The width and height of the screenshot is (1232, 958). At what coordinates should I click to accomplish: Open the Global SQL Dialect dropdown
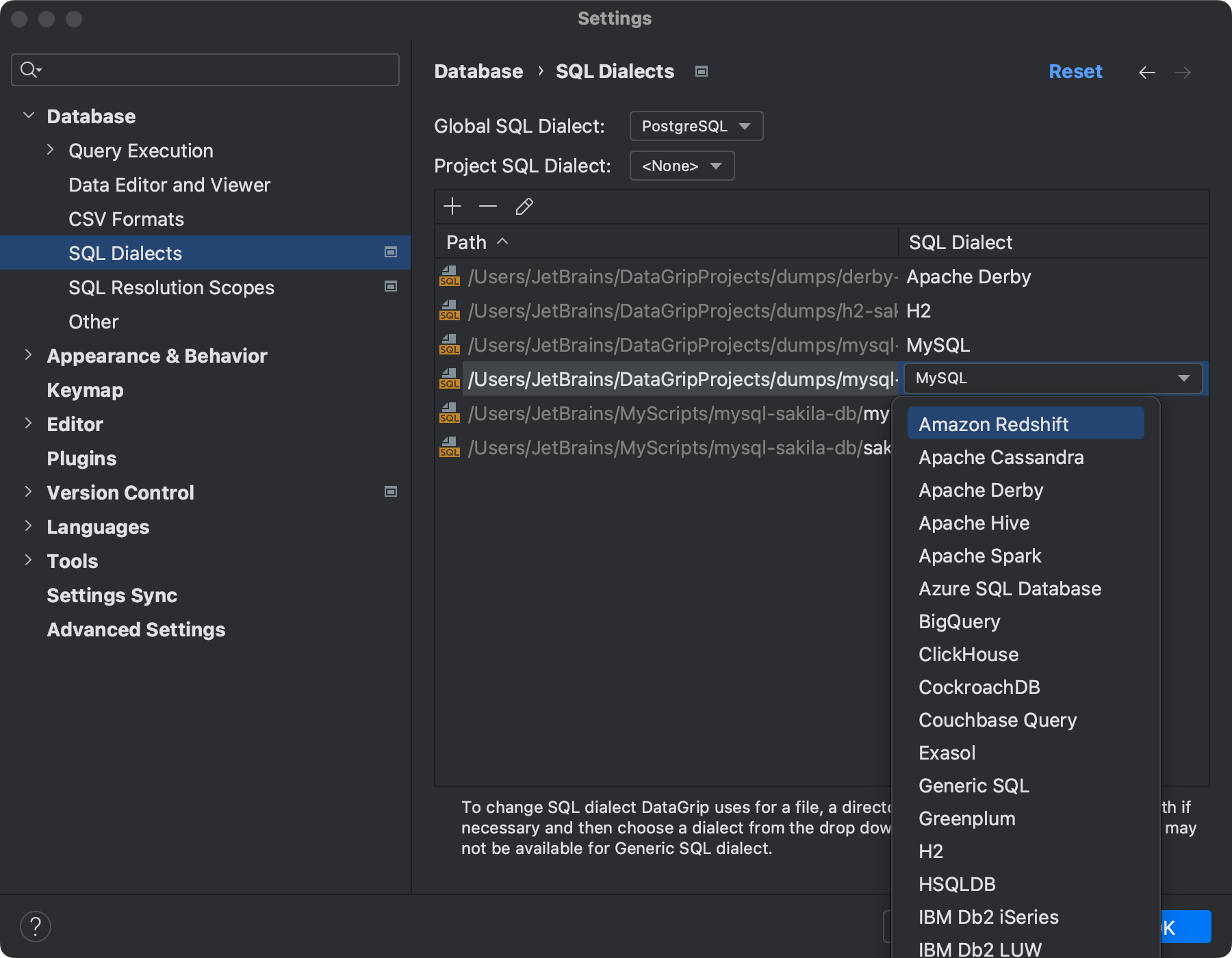point(695,126)
